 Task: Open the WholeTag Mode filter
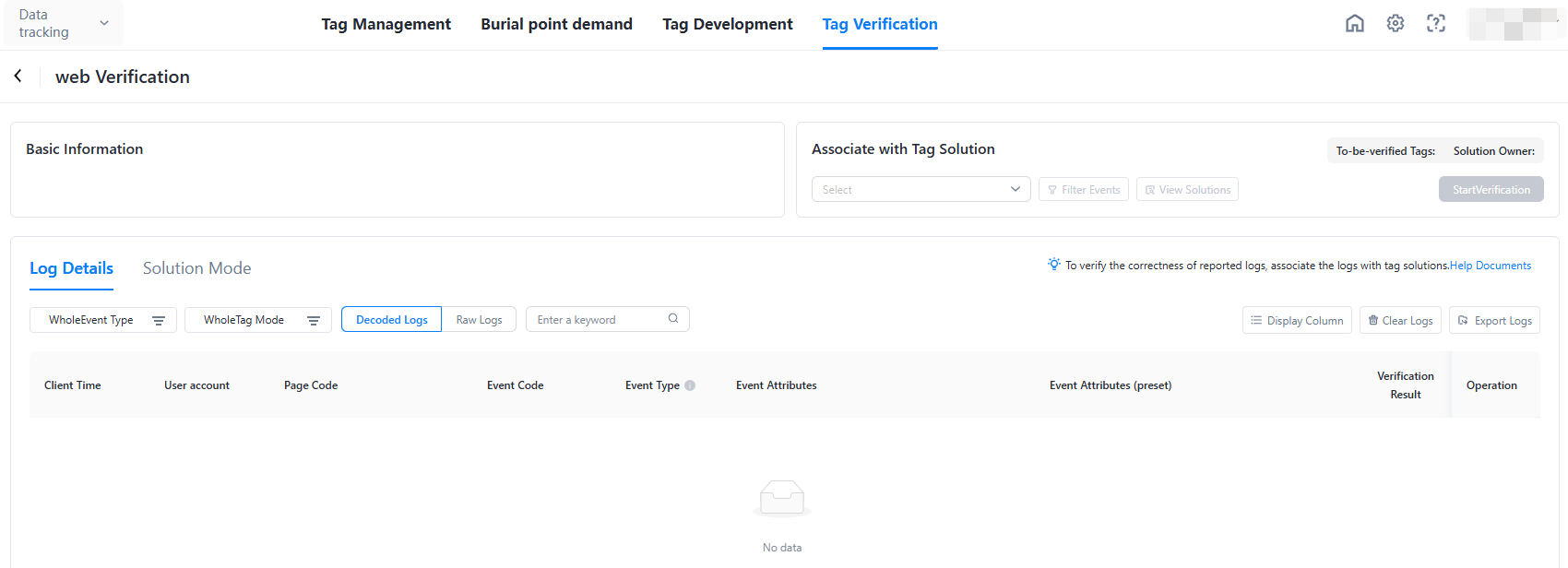tap(258, 320)
